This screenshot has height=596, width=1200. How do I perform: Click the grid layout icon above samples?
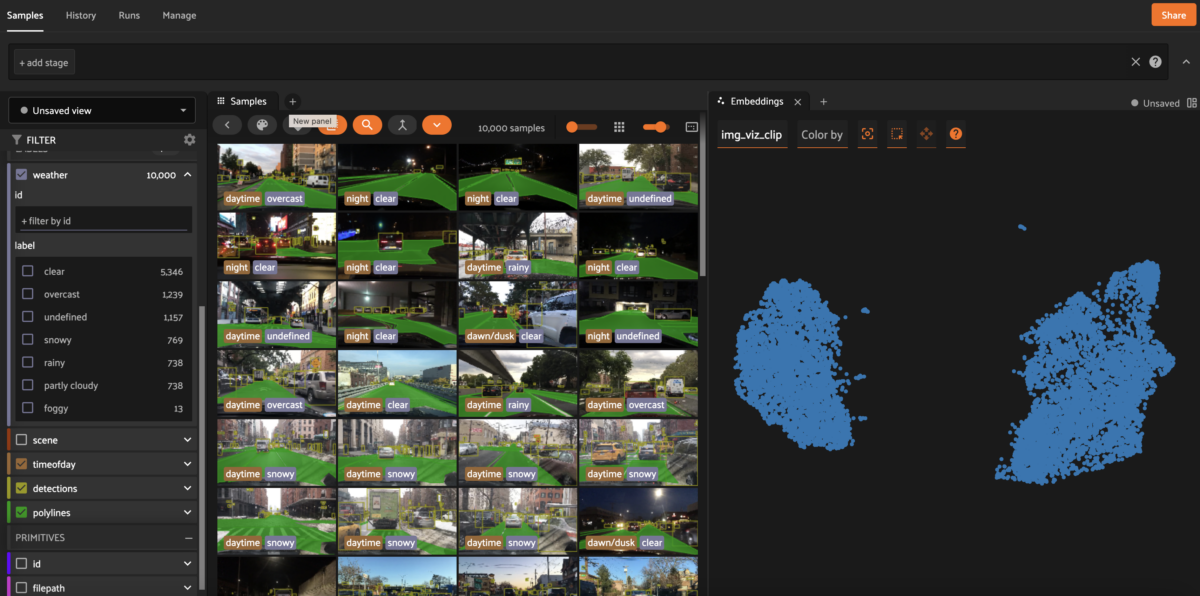point(619,127)
